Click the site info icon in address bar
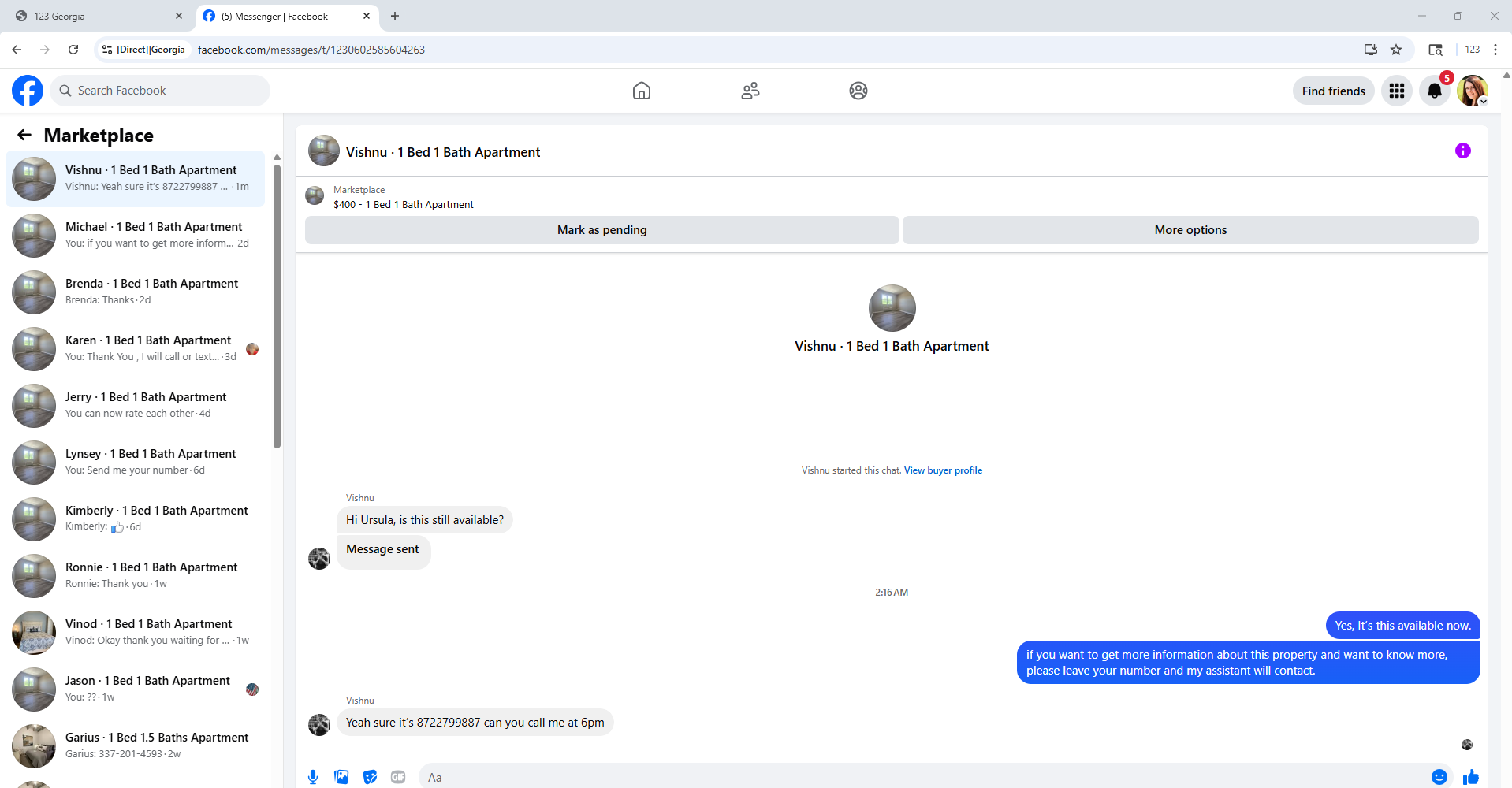1512x788 pixels. click(x=107, y=50)
